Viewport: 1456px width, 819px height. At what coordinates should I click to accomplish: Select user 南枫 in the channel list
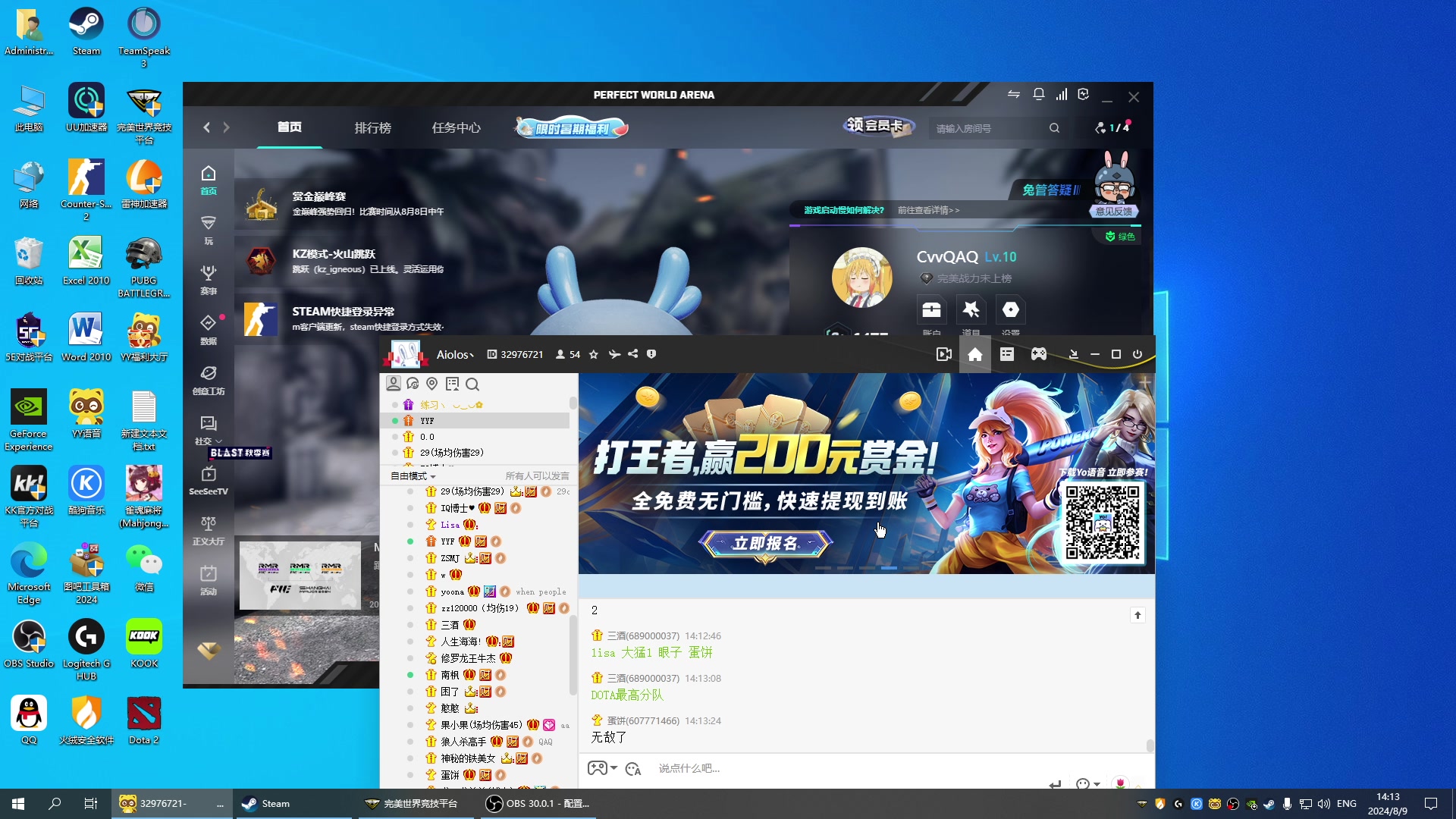tap(450, 675)
